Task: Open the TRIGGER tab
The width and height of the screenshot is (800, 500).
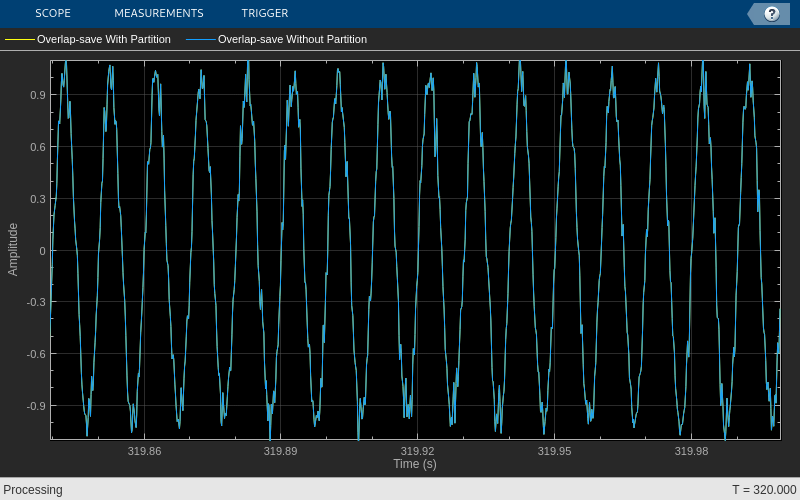Action: pos(265,13)
